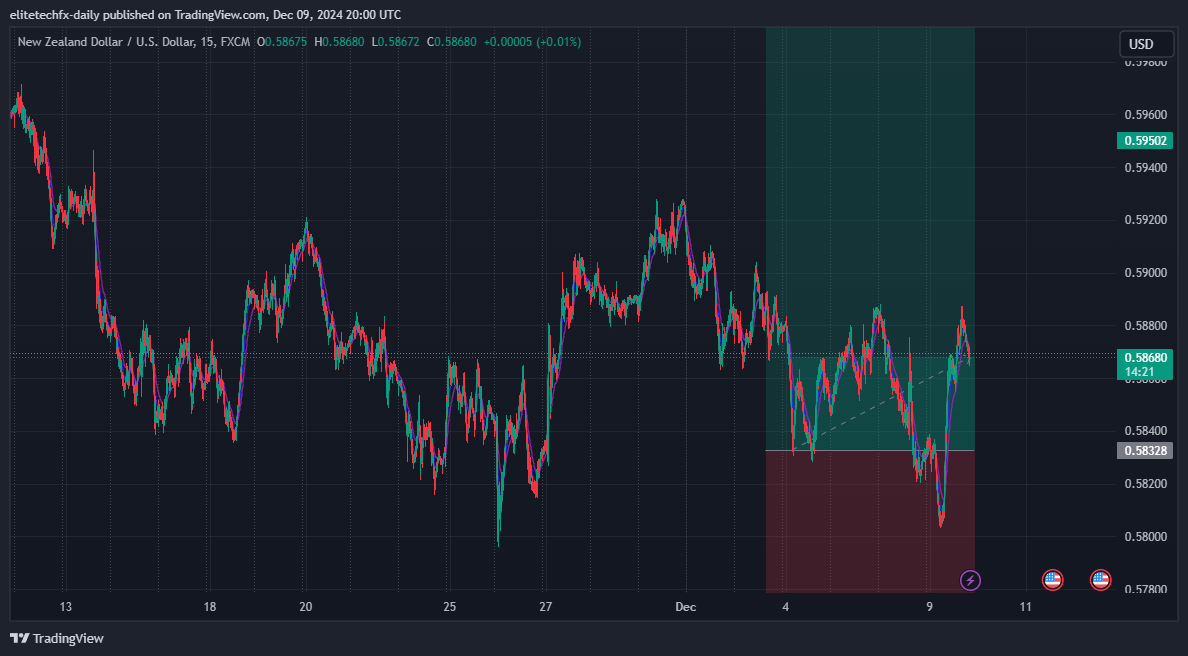Click the 0.58800 price axis label
This screenshot has height=656, width=1188.
pyautogui.click(x=1146, y=326)
